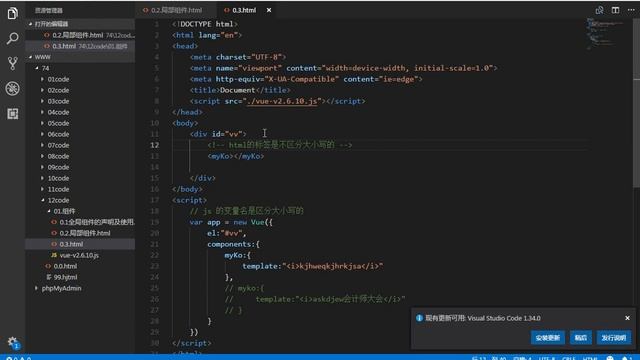
Task: Click the indentation spaces status entry
Action: coord(522,358)
